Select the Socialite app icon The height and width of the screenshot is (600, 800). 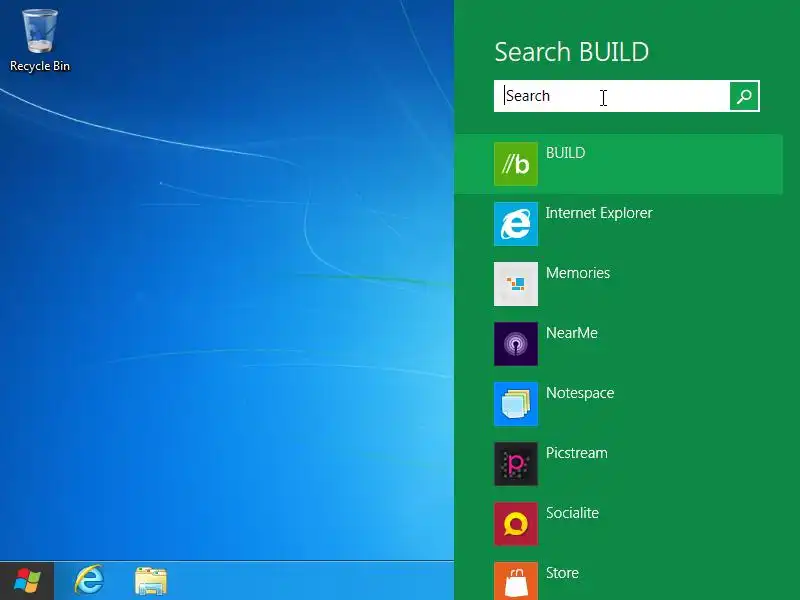click(516, 524)
